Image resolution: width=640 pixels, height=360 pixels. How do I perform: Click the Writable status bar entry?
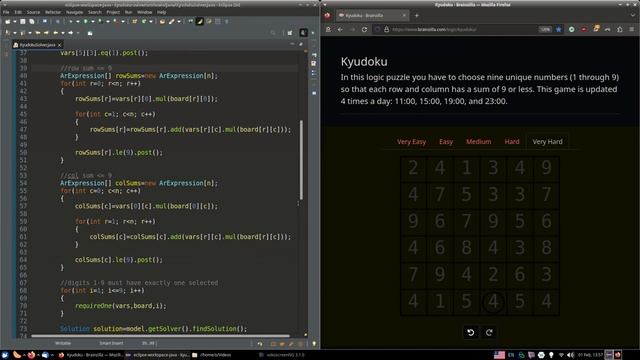pos(63,344)
